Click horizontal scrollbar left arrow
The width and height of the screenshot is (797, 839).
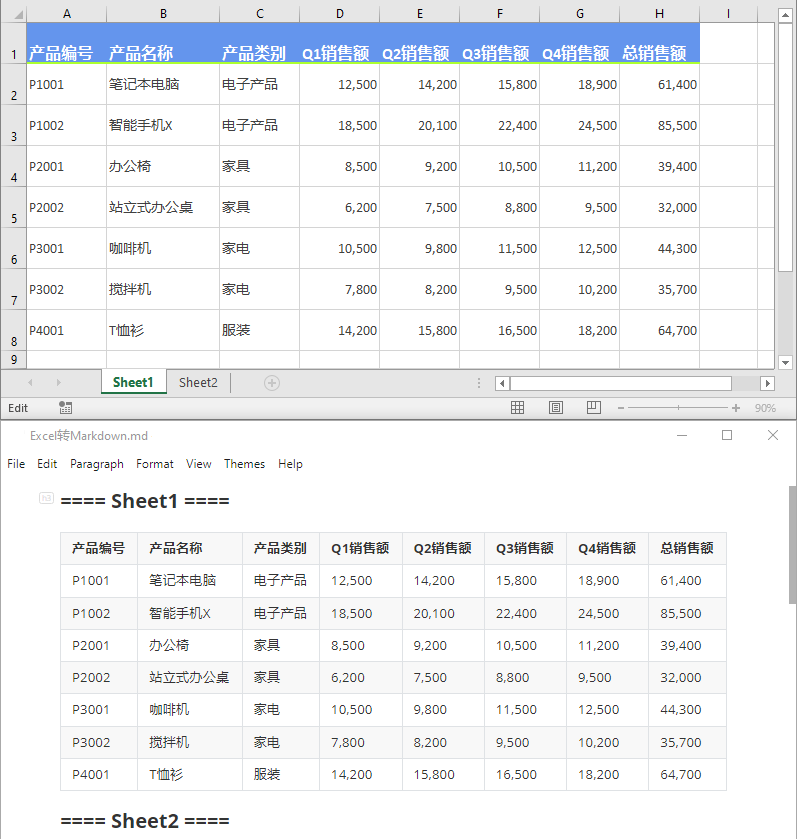coord(502,383)
